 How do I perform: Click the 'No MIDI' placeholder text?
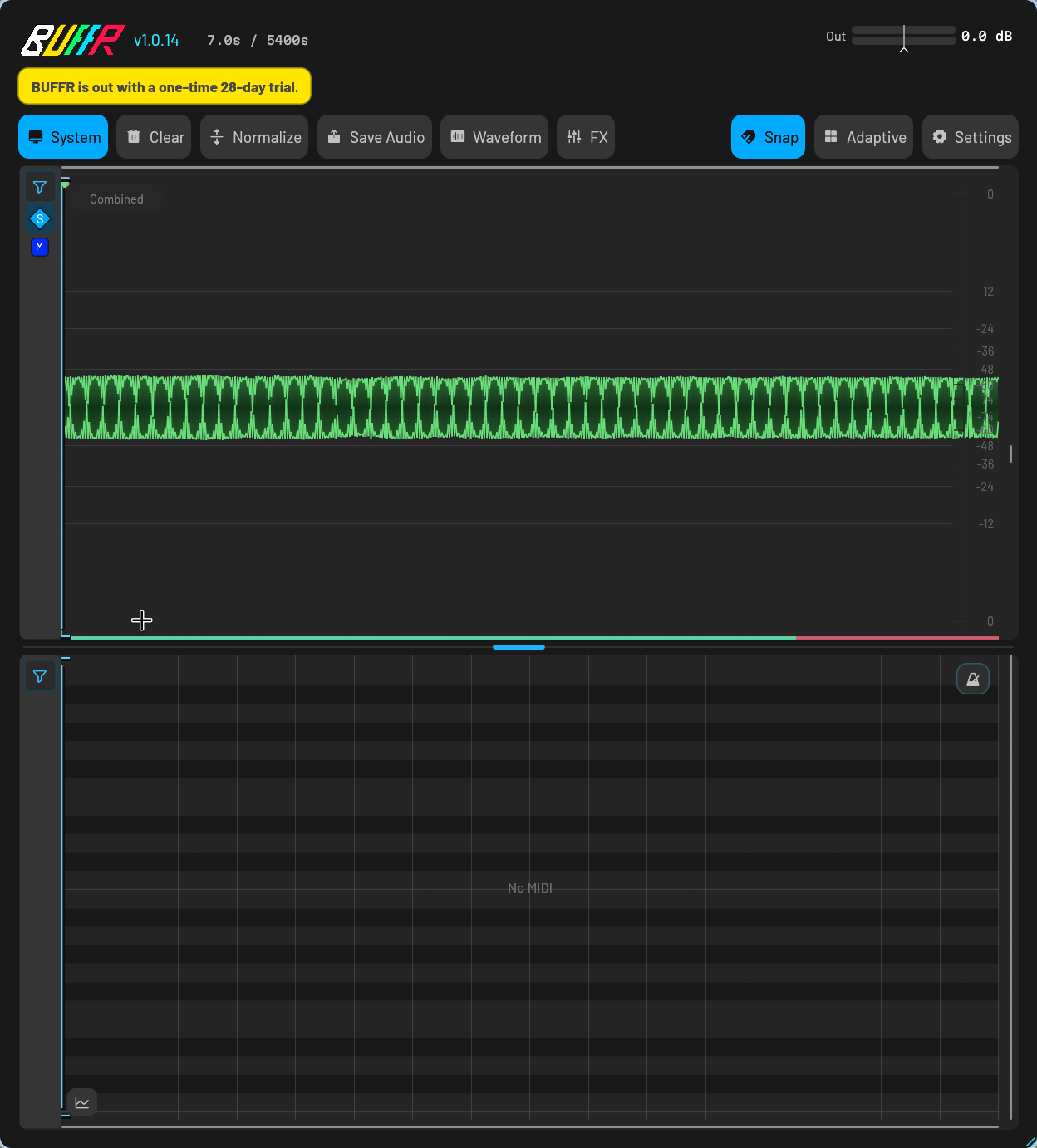(530, 888)
